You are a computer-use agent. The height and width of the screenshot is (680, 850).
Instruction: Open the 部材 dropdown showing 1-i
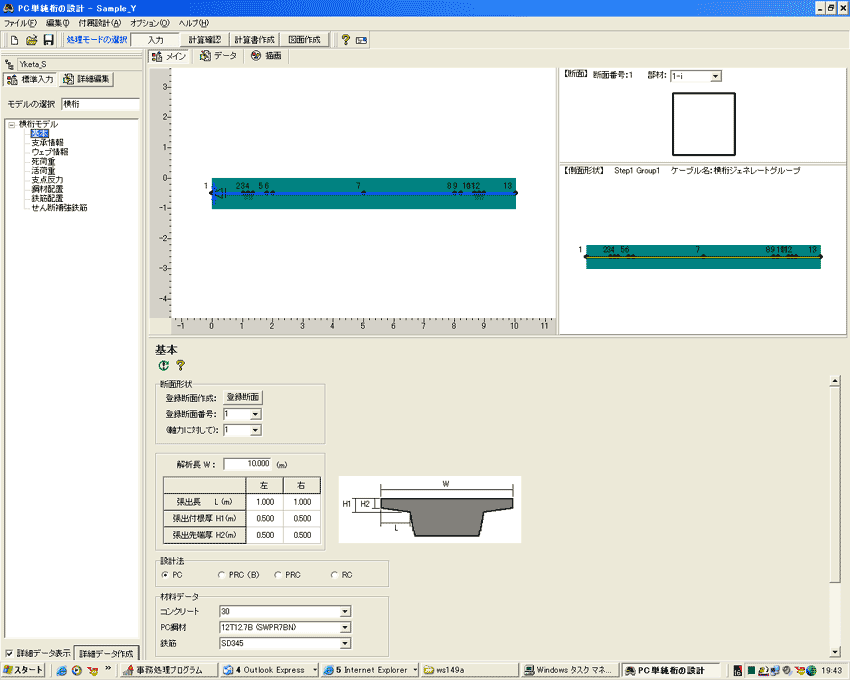[x=716, y=76]
